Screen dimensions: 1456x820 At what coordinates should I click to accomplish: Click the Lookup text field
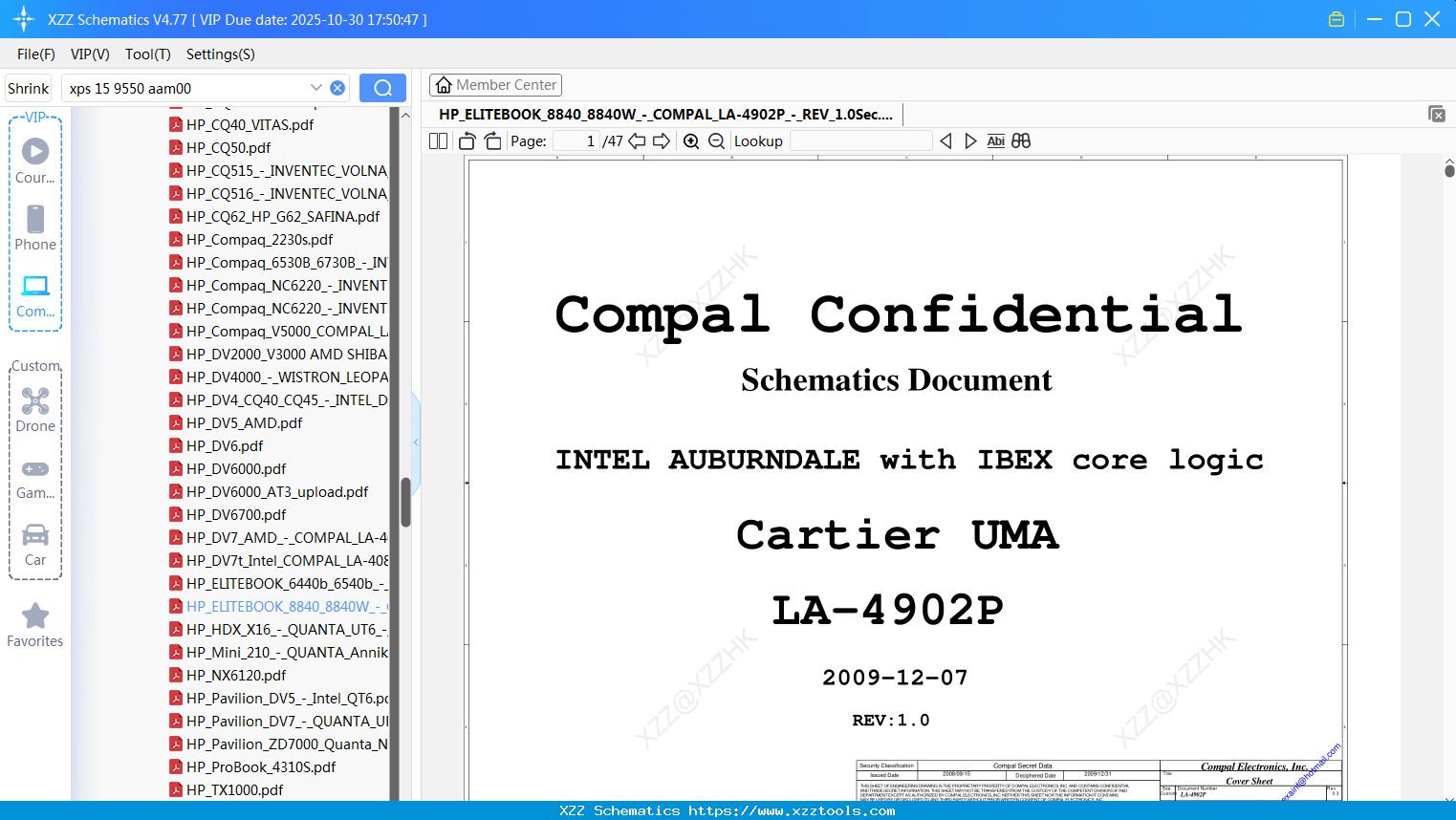(x=860, y=140)
